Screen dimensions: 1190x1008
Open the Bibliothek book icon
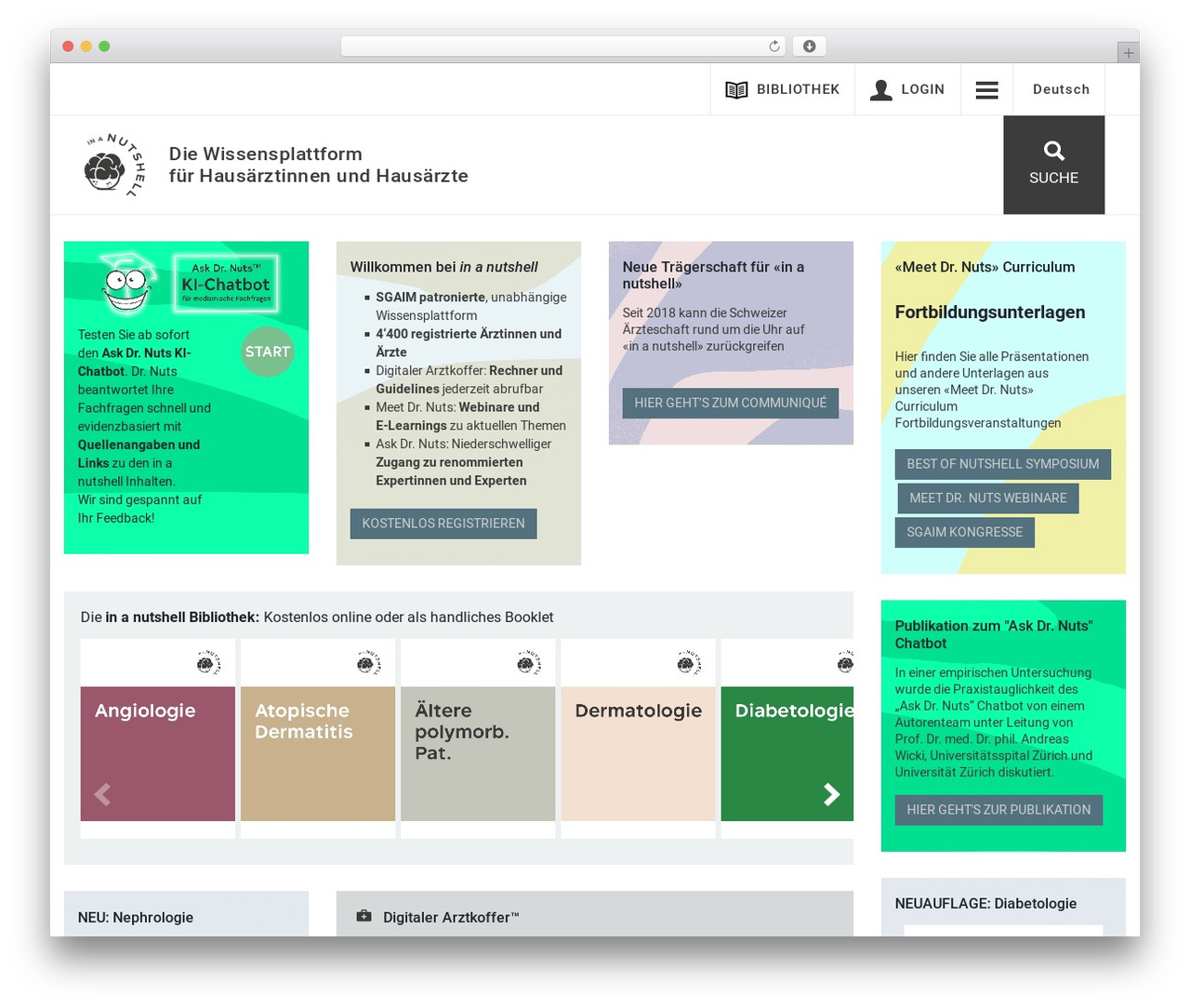tap(736, 89)
